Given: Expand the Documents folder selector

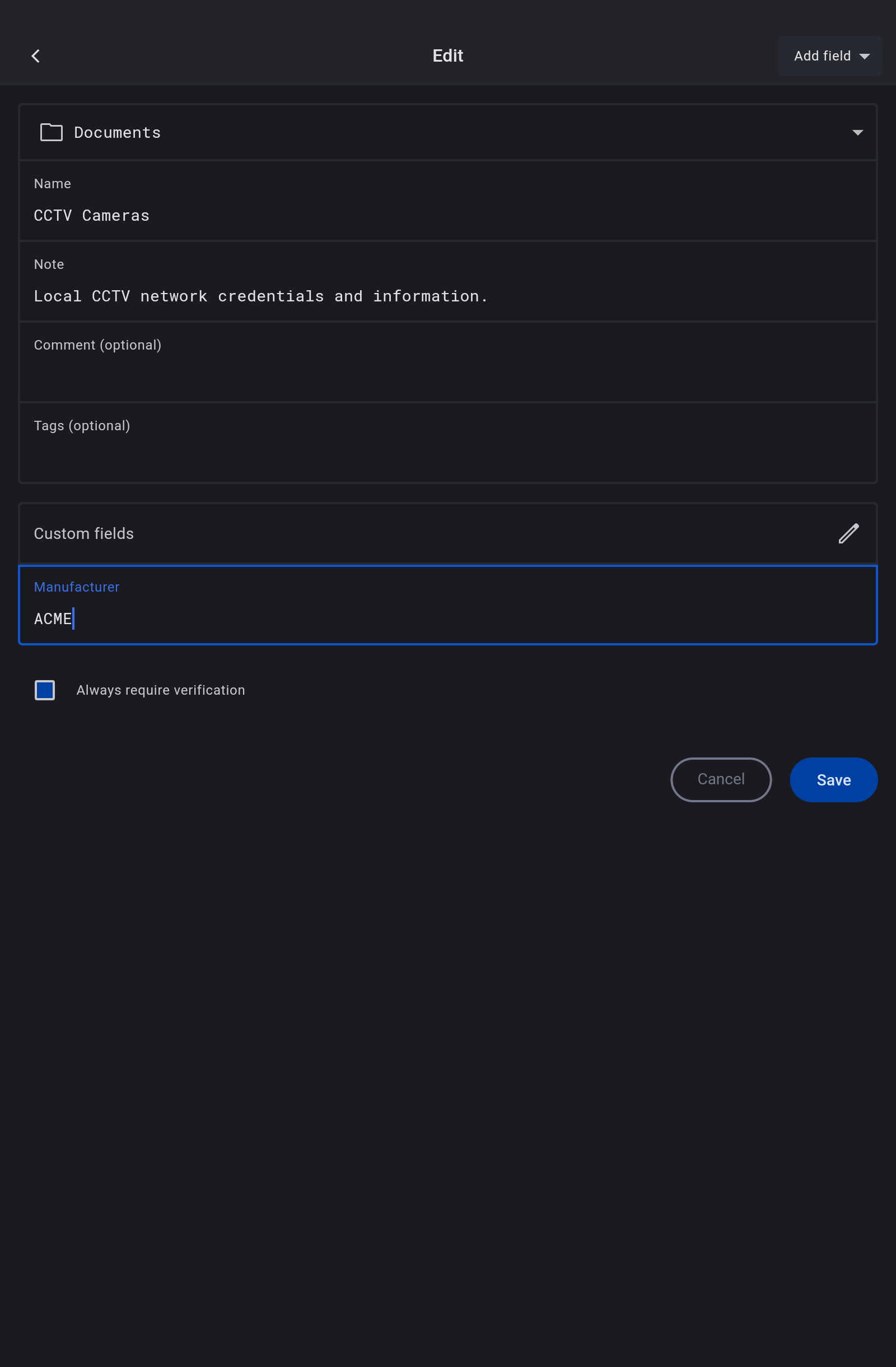Looking at the screenshot, I should pos(447,133).
